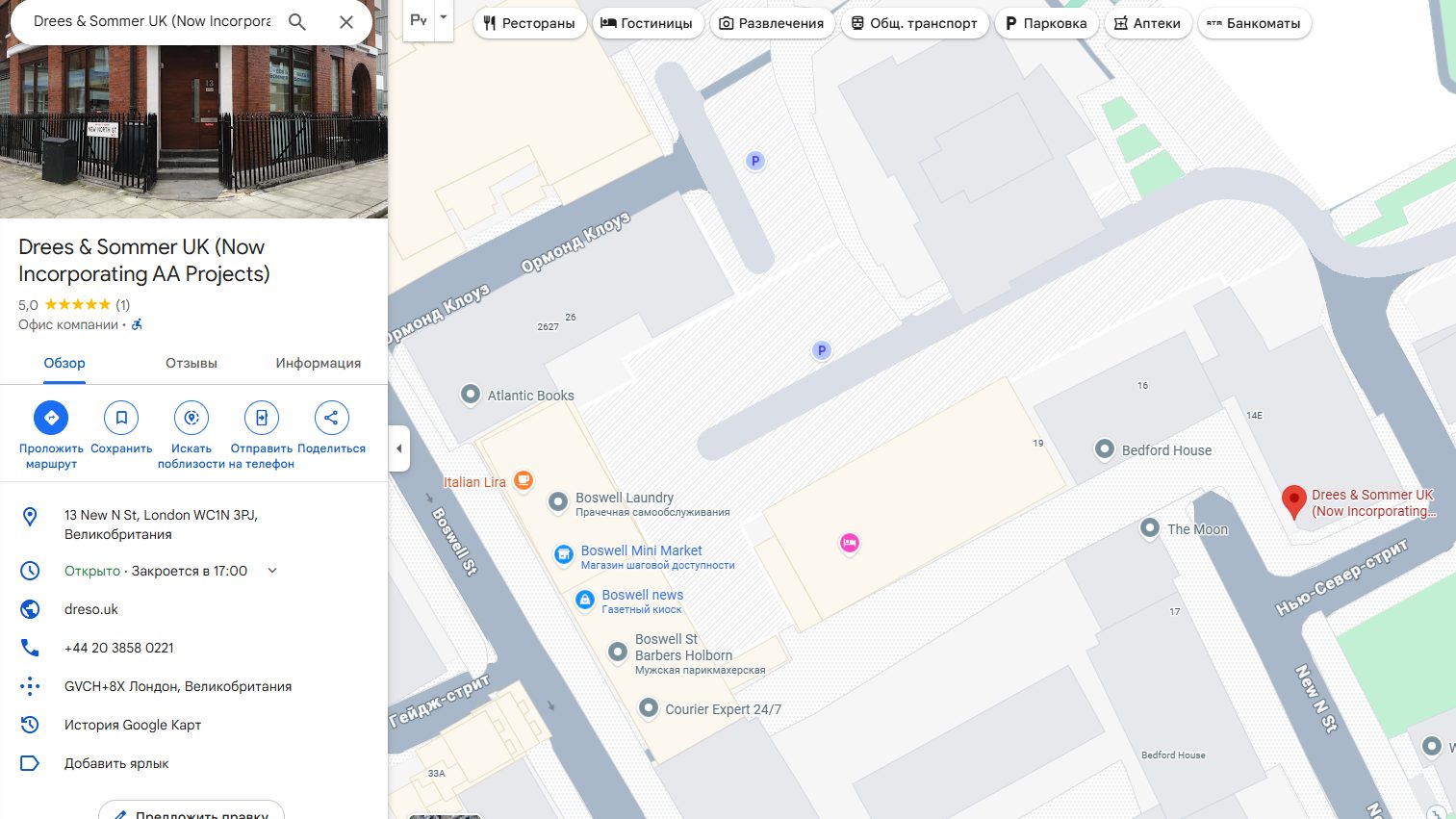
Task: Switch to the Отзывы tab
Action: pyautogui.click(x=192, y=363)
